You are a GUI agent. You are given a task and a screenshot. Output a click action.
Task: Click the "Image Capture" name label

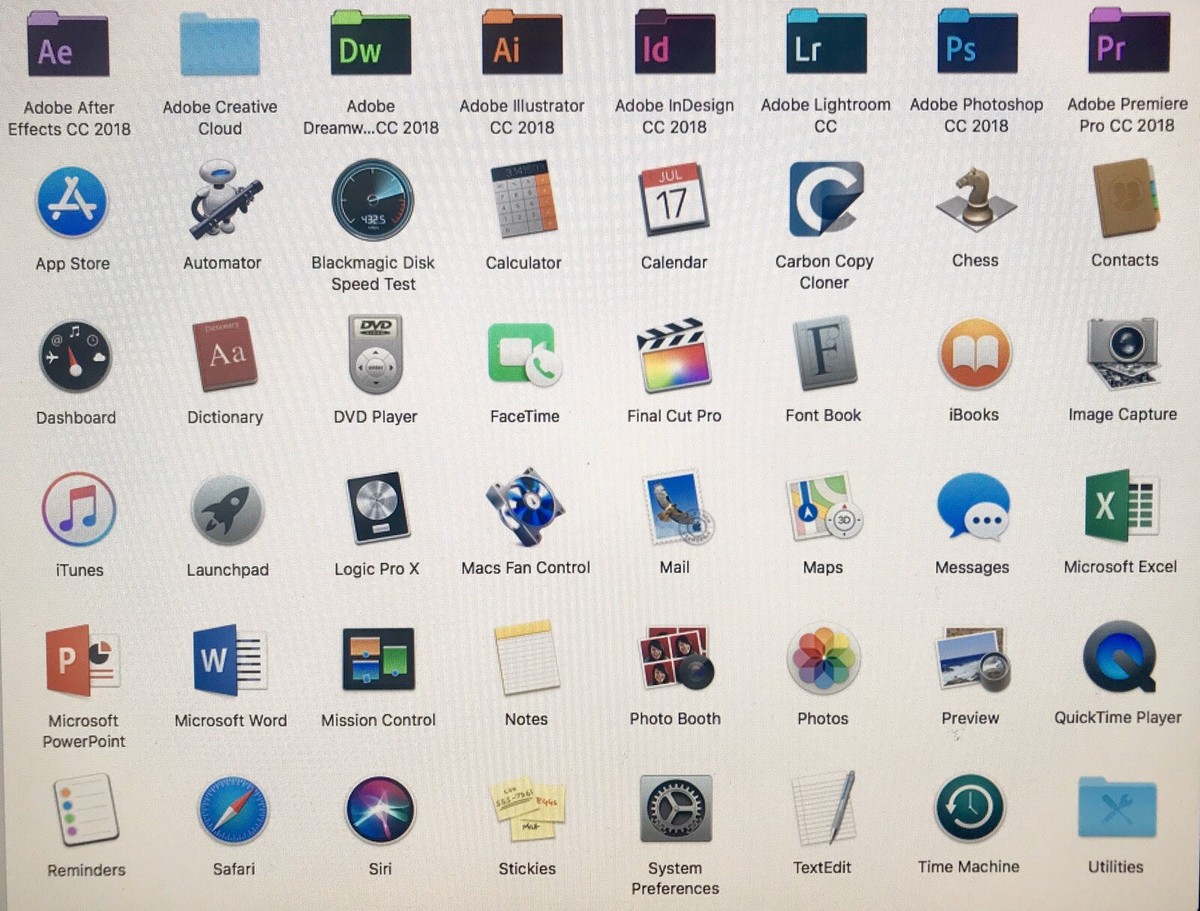pos(1122,415)
